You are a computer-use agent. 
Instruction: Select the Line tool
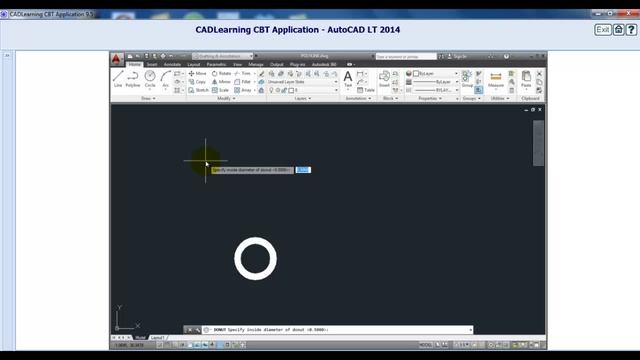click(118, 79)
